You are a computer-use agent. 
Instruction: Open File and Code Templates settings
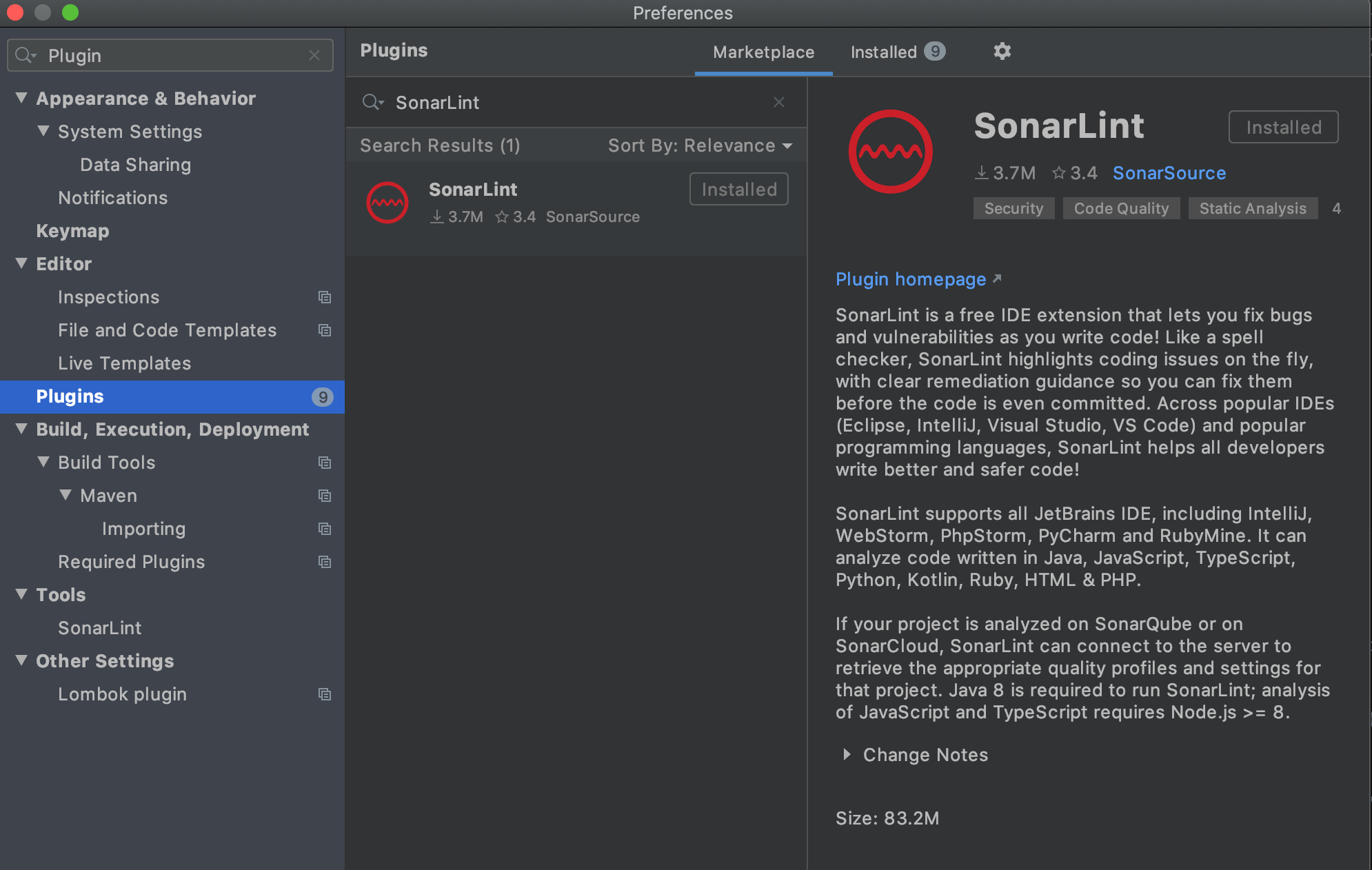[167, 330]
